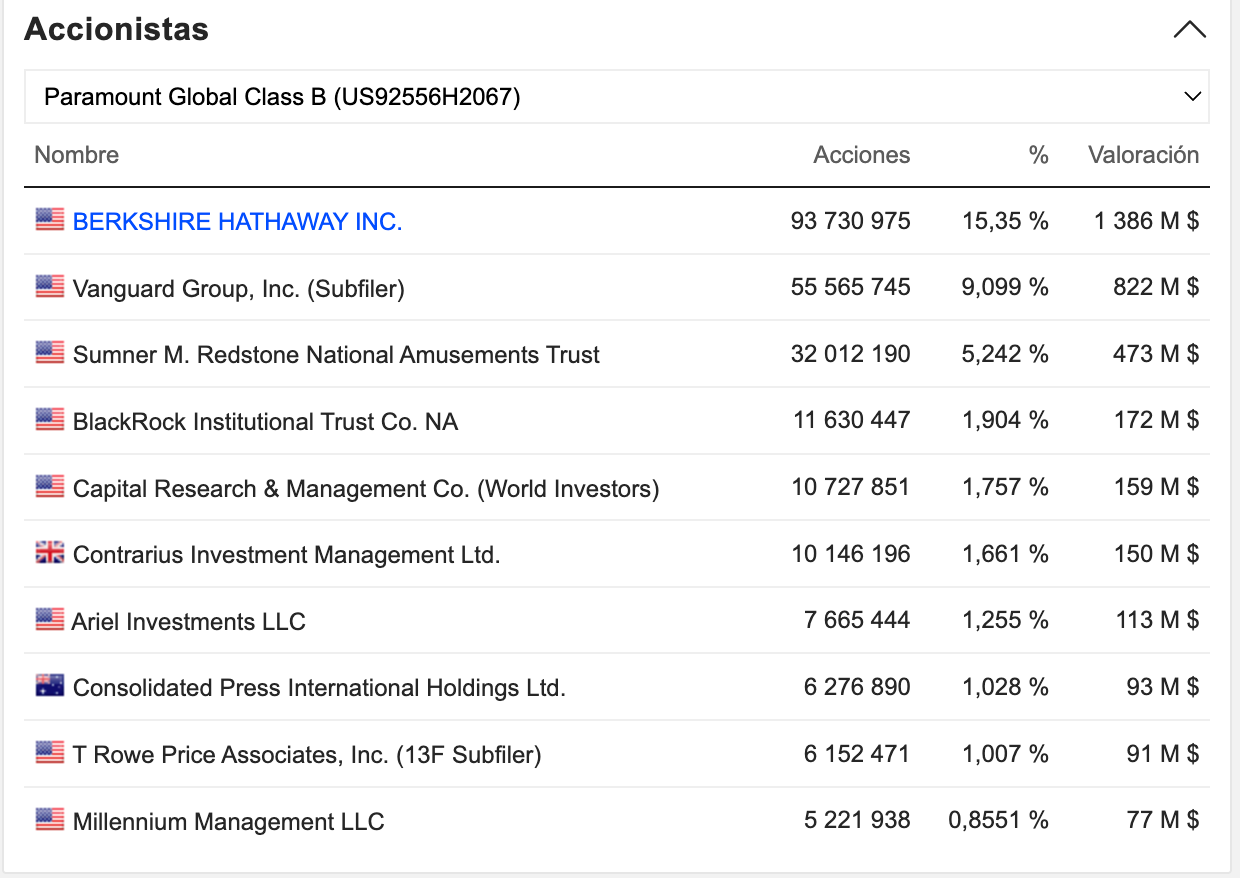Select Consolidated Press International Holdings Ltd. name
This screenshot has width=1240, height=878.
[319, 688]
